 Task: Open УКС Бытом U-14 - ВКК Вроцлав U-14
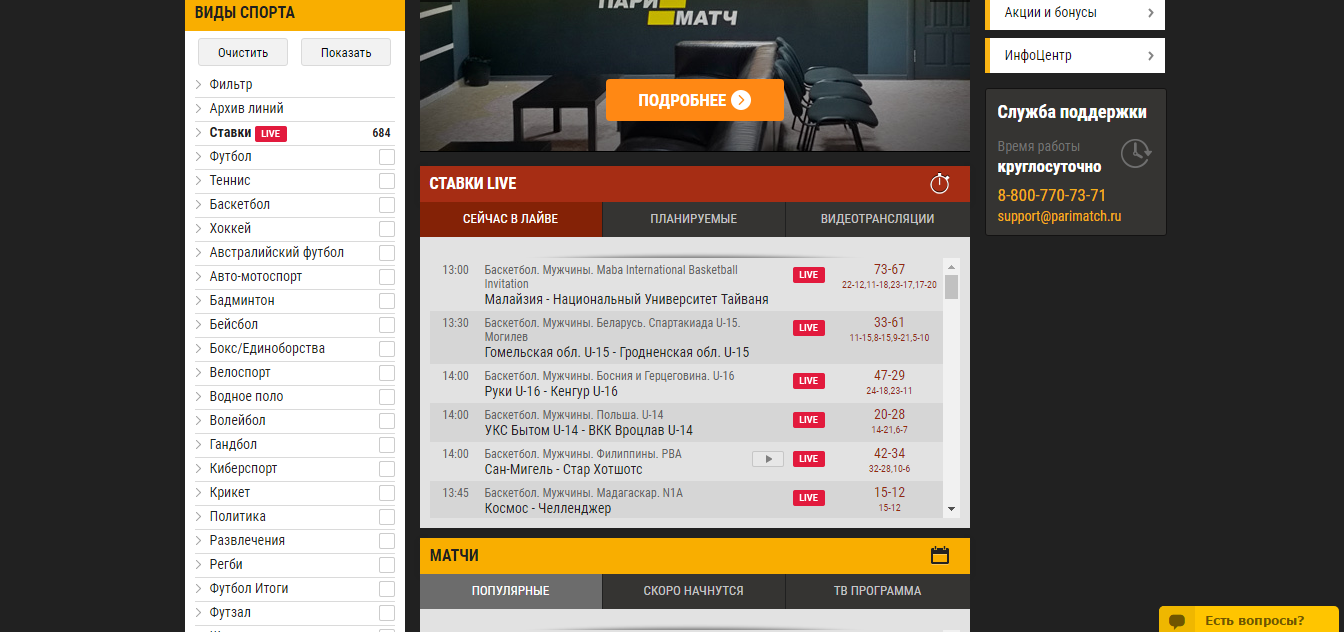point(589,431)
